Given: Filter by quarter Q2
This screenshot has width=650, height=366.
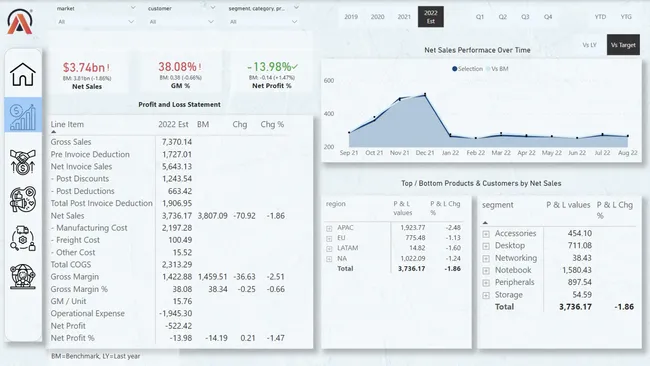Looking at the screenshot, I should [502, 17].
